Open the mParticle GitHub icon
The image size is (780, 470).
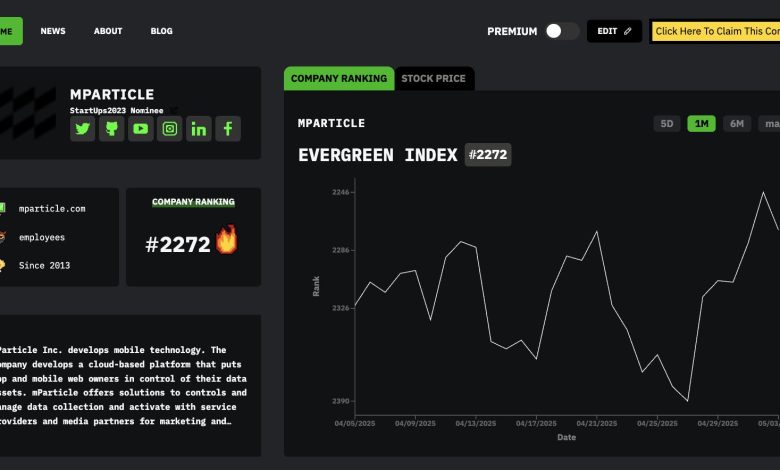click(x=111, y=129)
